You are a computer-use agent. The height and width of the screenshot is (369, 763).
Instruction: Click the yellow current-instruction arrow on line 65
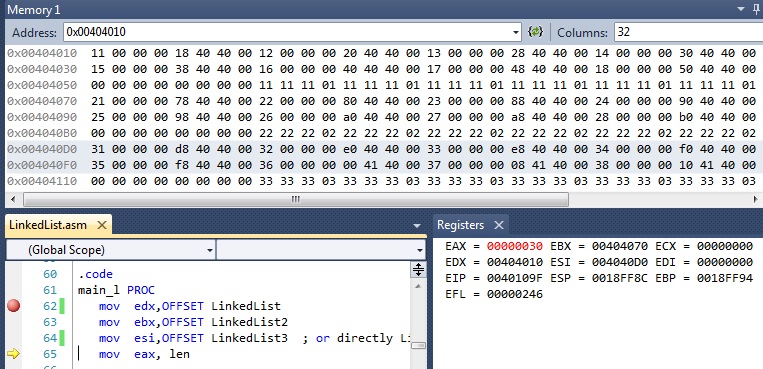pos(14,354)
